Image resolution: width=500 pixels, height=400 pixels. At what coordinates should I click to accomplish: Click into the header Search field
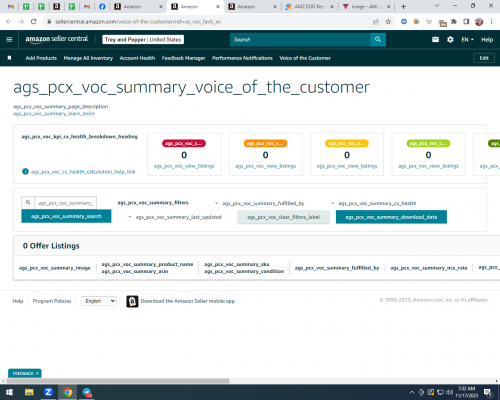click(x=300, y=40)
